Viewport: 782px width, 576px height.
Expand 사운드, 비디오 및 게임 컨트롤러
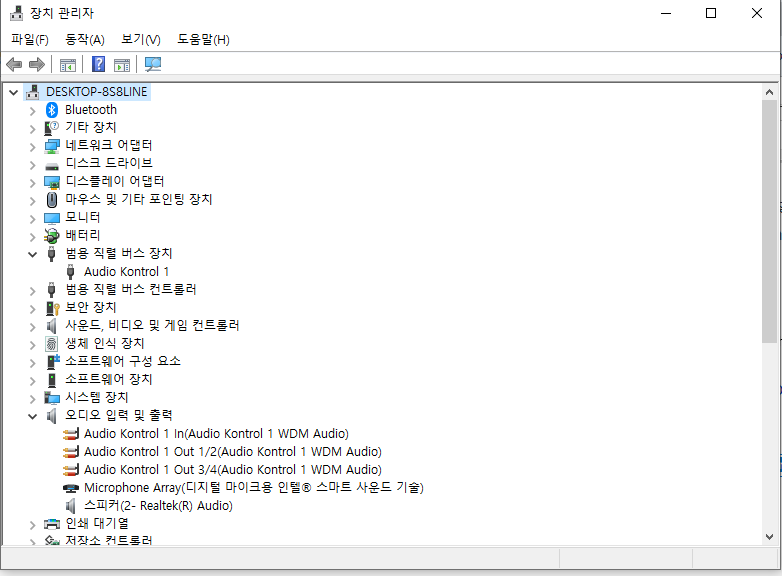coord(32,327)
